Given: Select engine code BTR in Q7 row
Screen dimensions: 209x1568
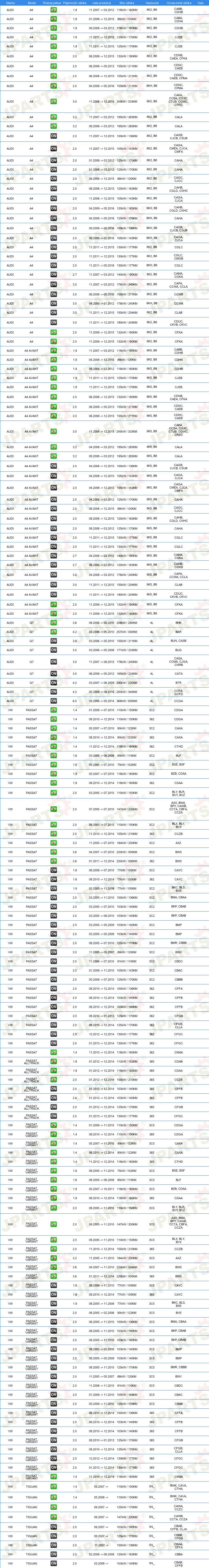Looking at the screenshot, I should [x=179, y=683].
